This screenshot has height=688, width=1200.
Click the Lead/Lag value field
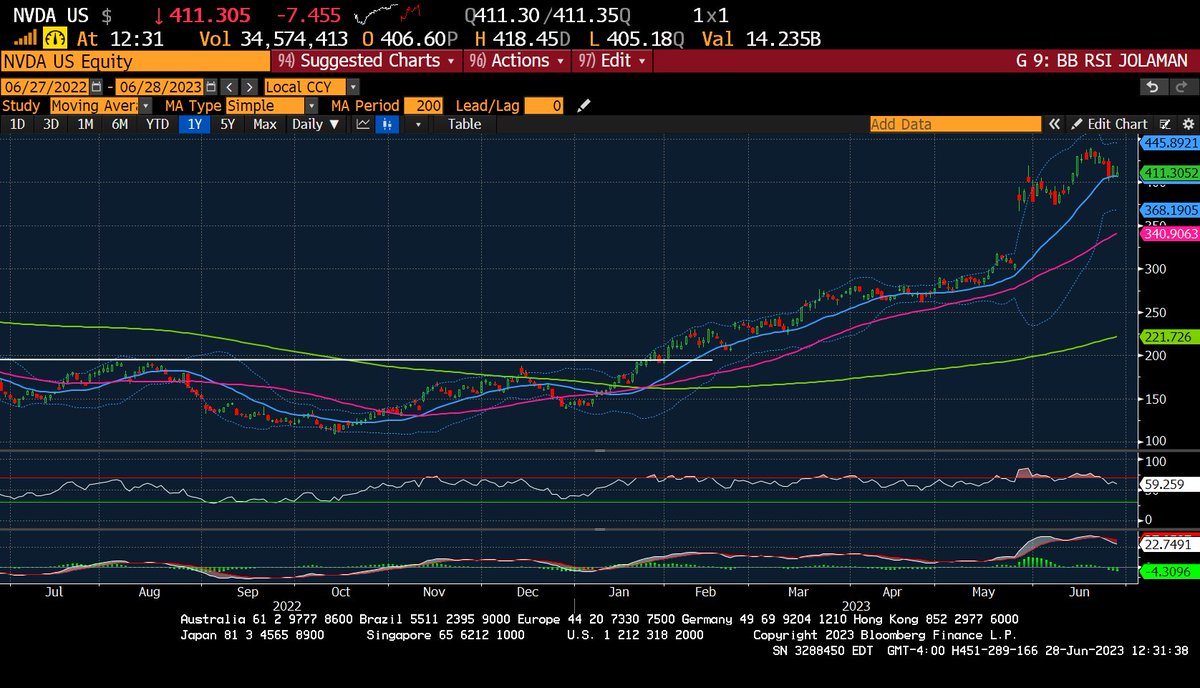pyautogui.click(x=544, y=105)
